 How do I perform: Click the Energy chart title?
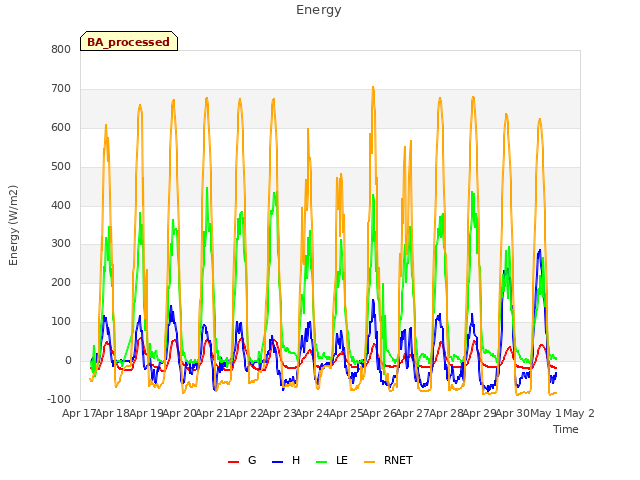click(x=319, y=10)
